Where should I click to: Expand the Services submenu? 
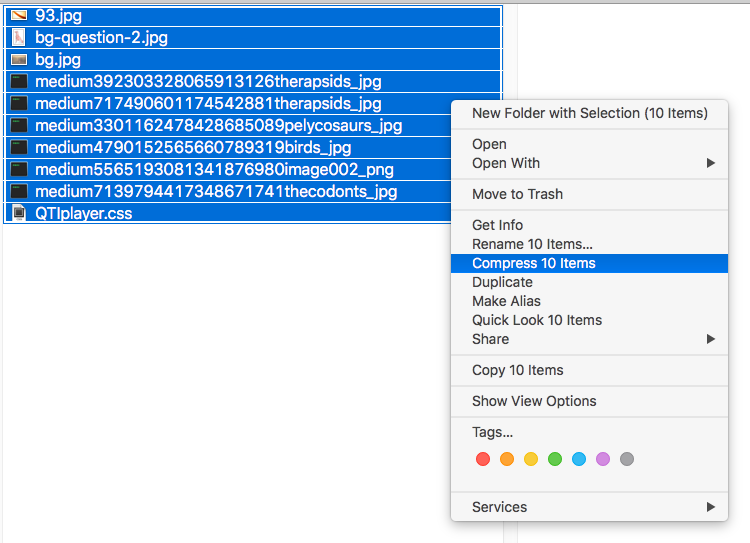pos(589,507)
